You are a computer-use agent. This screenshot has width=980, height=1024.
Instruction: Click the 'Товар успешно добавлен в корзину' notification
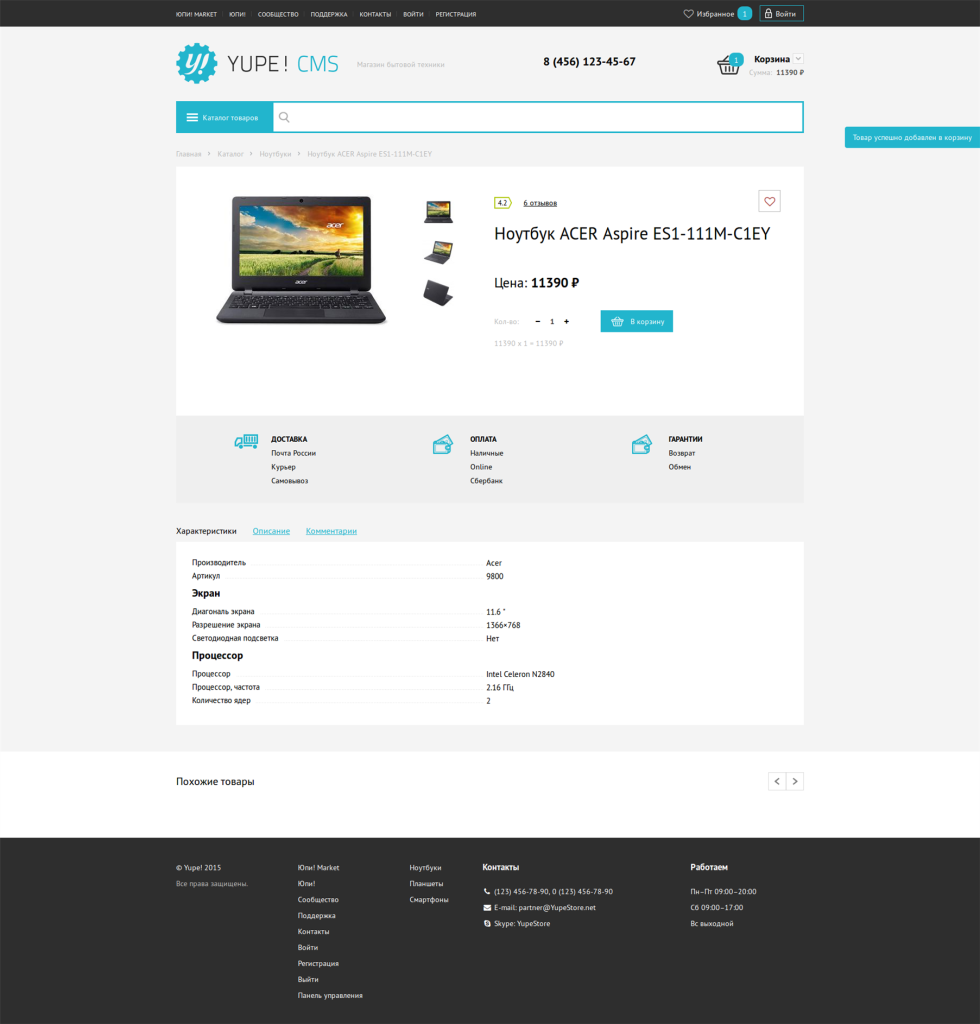[912, 137]
